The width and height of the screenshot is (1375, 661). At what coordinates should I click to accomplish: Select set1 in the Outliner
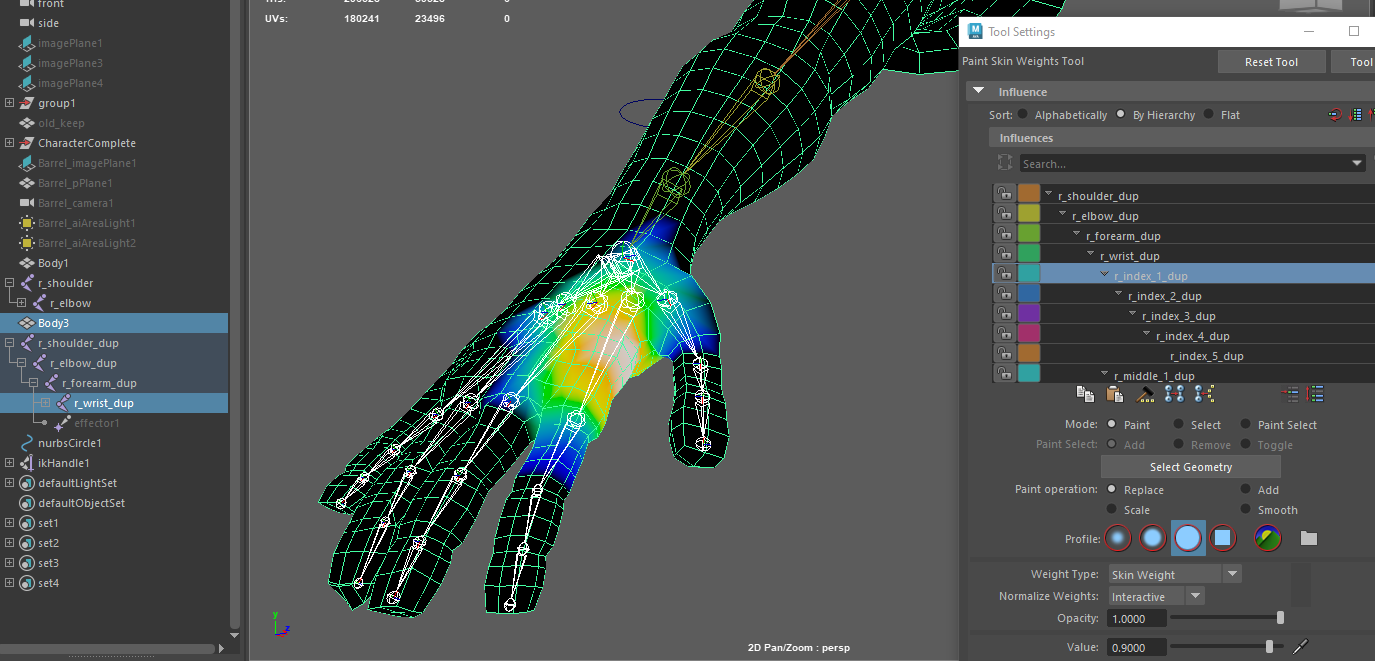pyautogui.click(x=48, y=523)
